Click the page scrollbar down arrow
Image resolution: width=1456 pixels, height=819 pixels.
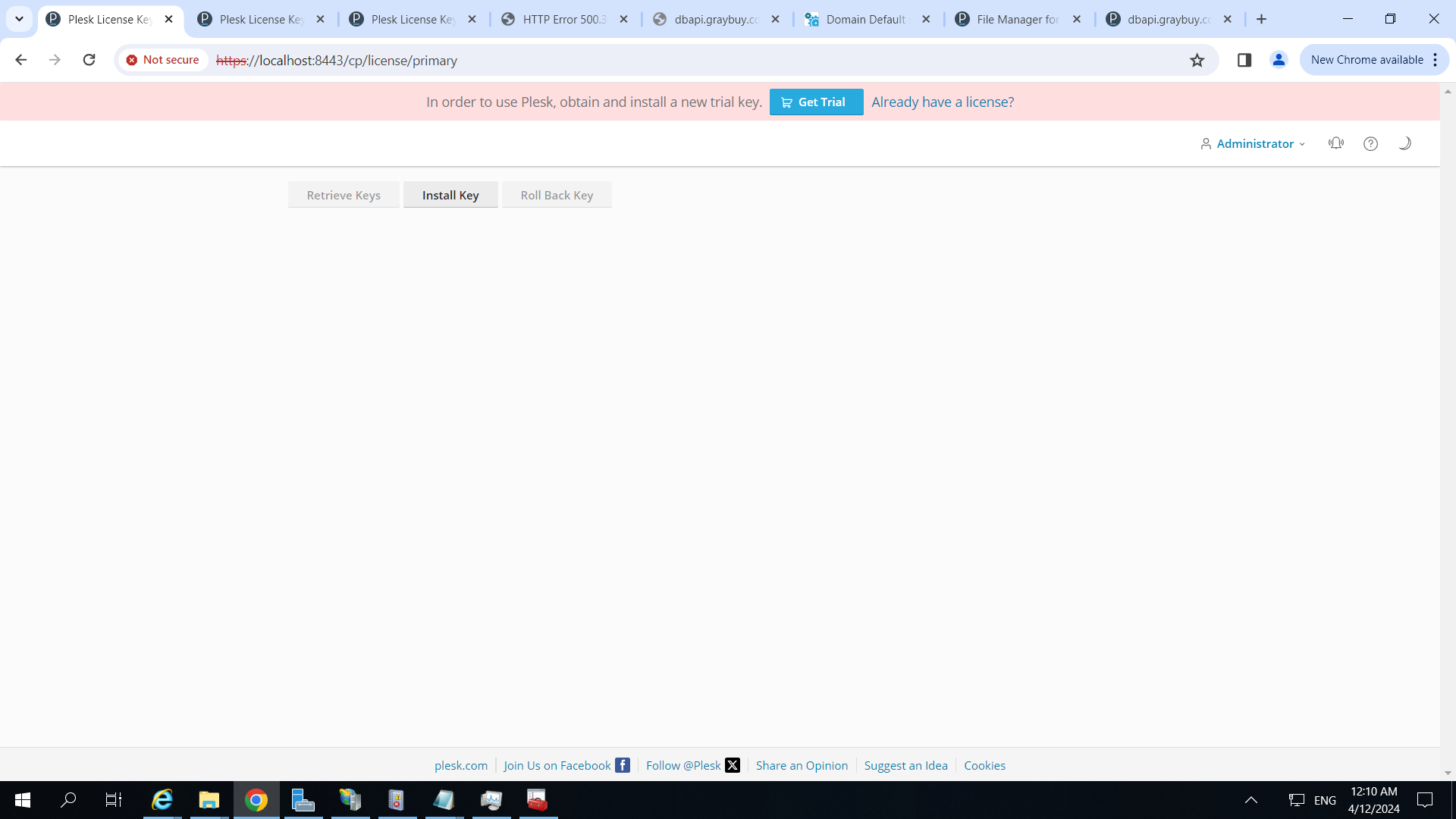[x=1448, y=773]
